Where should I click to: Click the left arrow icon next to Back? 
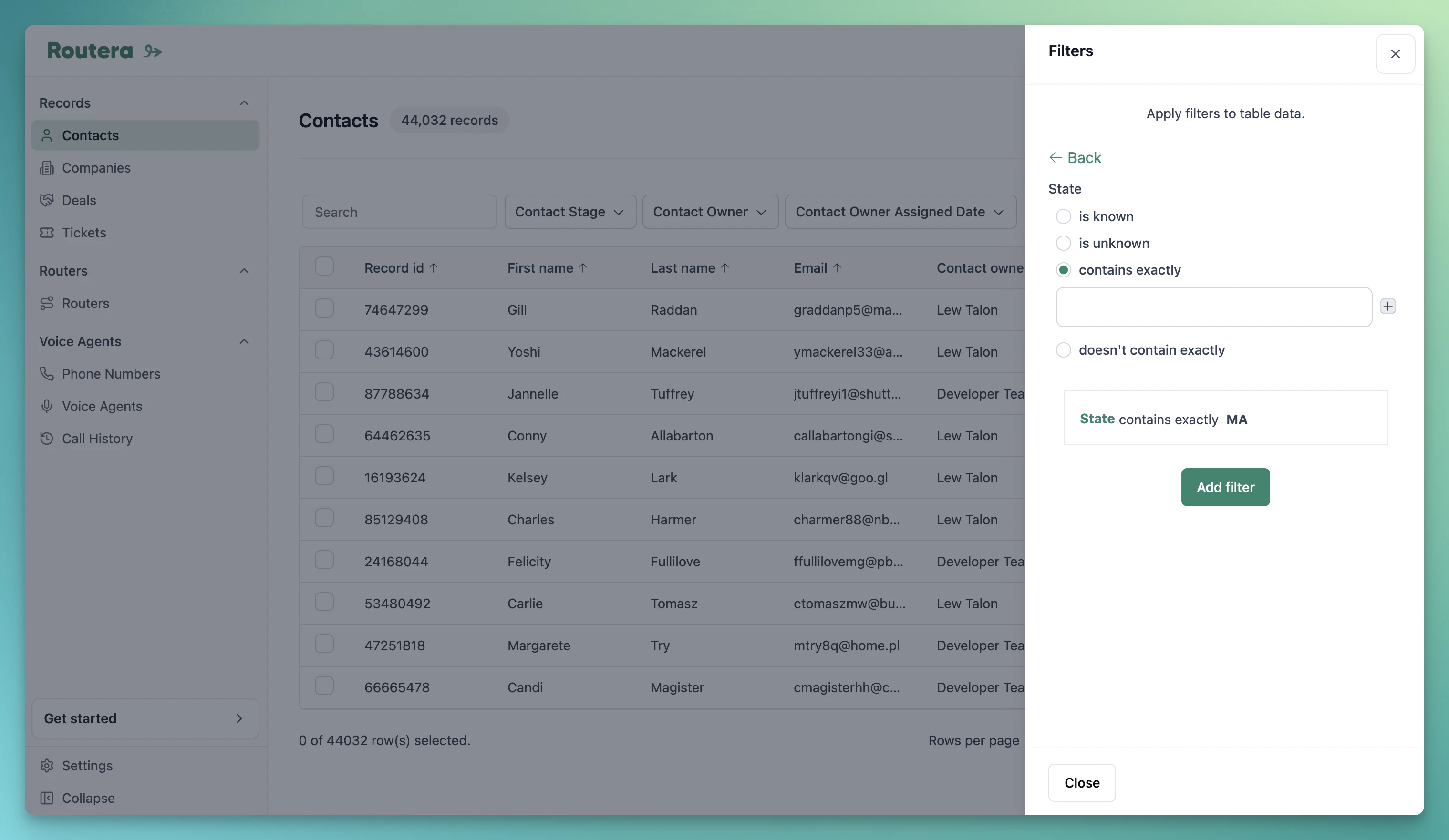(1055, 157)
